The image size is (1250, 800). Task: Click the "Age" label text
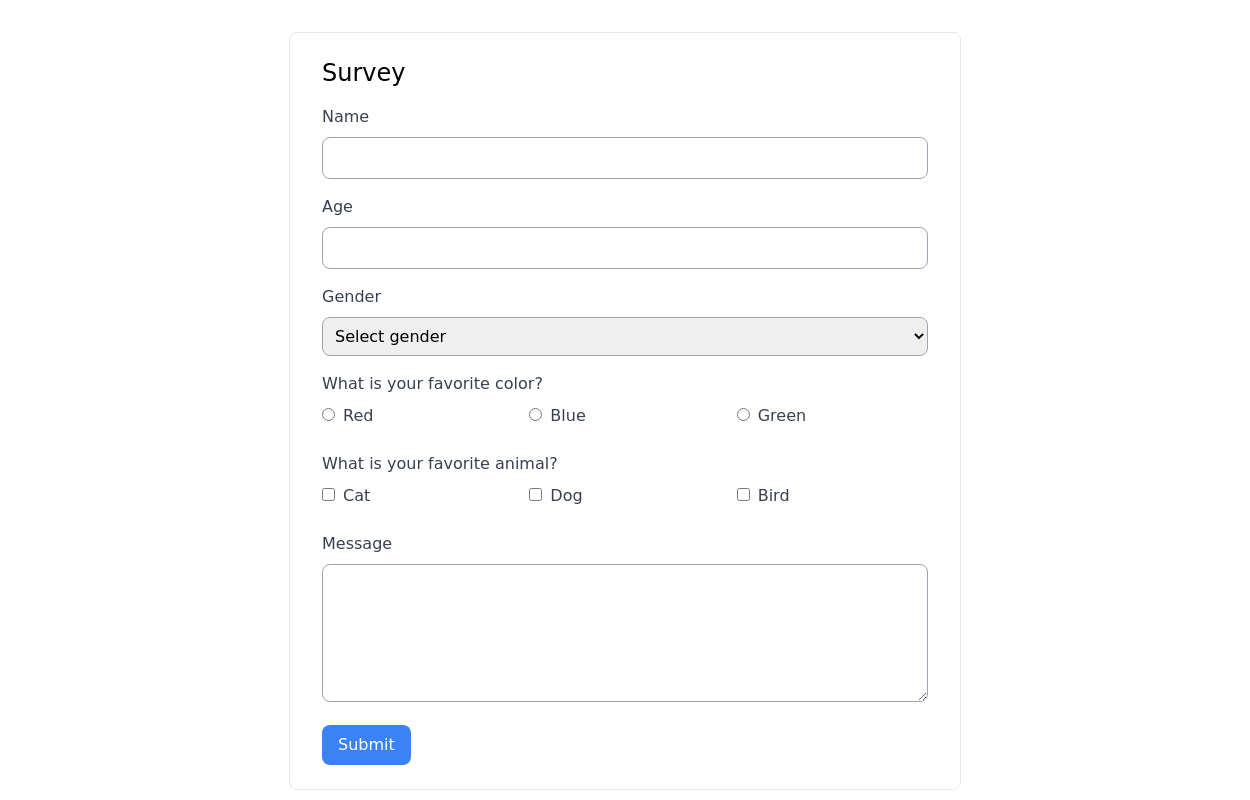point(337,207)
